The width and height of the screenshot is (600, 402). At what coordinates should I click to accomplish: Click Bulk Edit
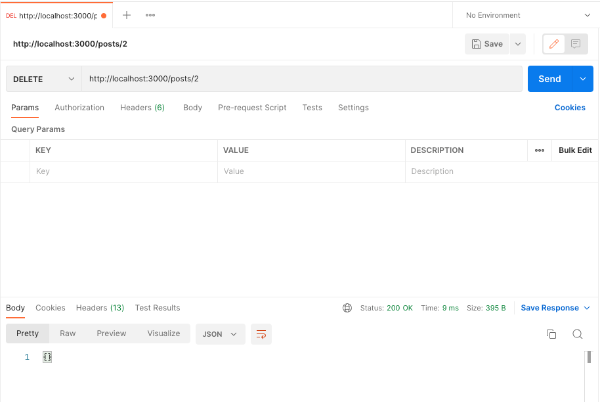tap(575, 150)
